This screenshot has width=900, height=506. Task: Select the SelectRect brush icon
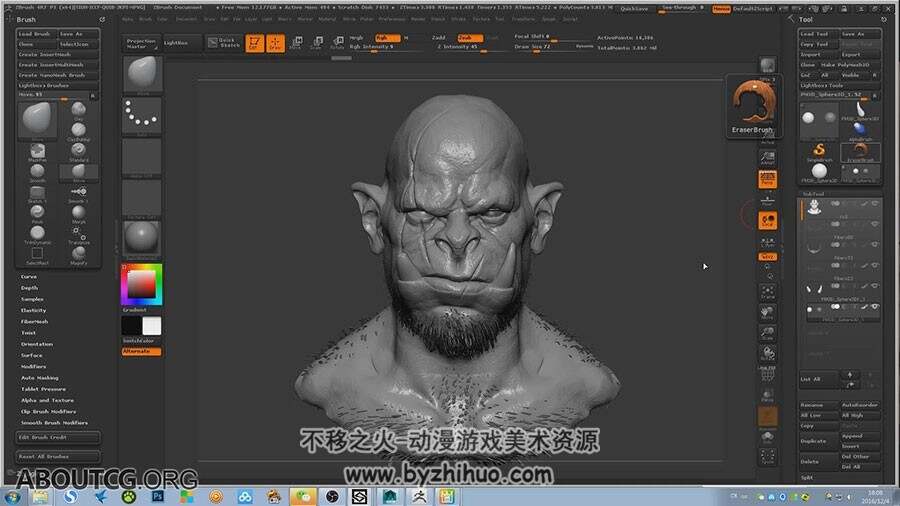pyautogui.click(x=37, y=255)
